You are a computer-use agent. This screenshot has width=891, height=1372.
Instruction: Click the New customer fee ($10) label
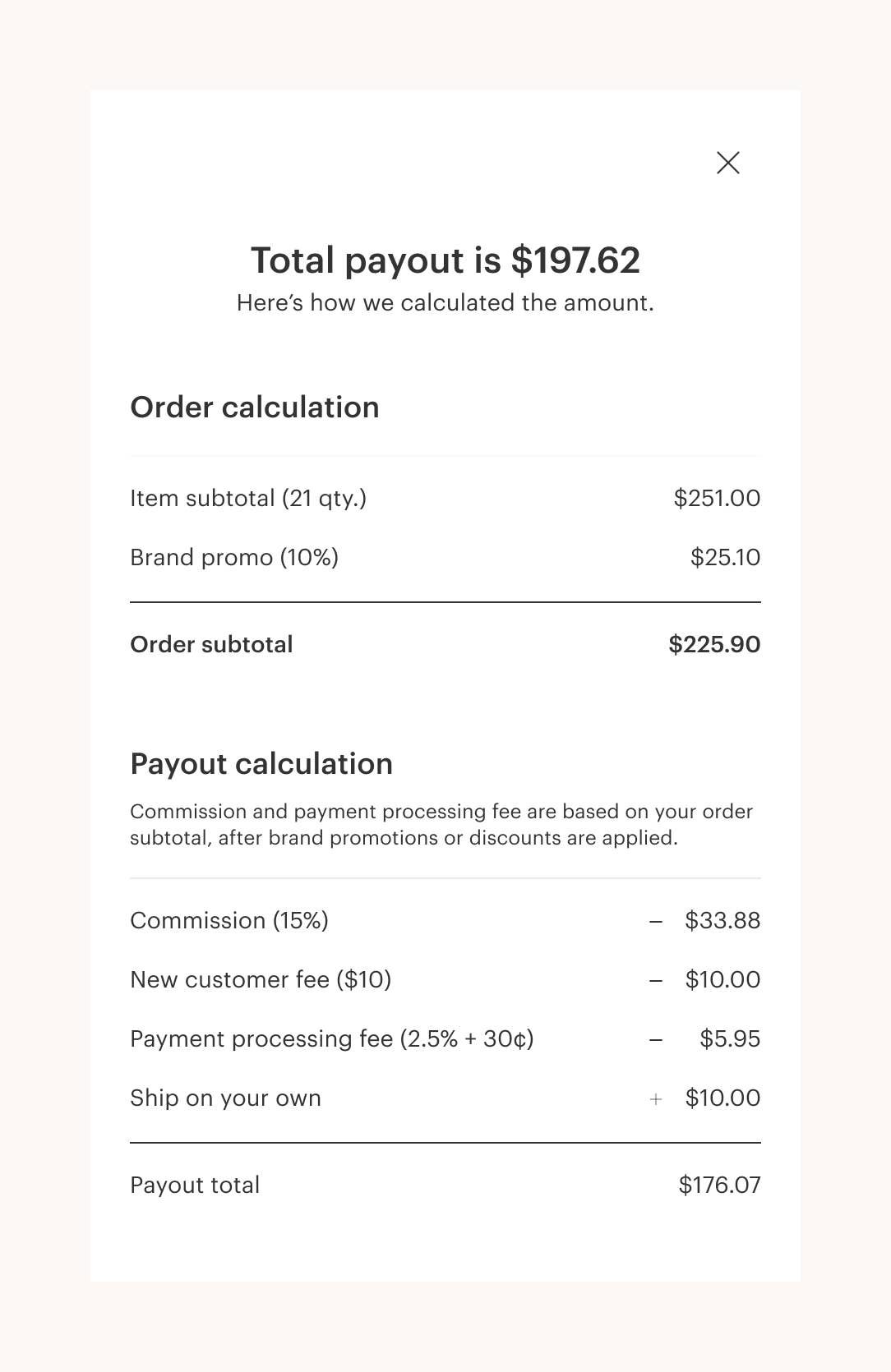(261, 980)
